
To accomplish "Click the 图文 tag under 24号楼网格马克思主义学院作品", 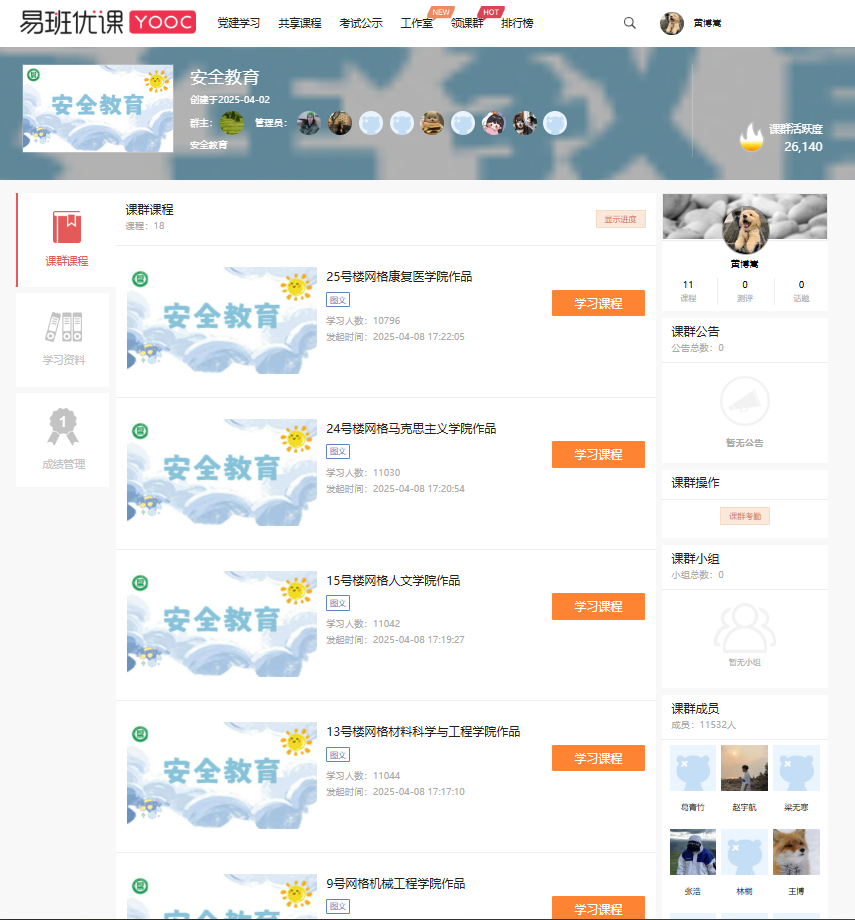I will [338, 451].
